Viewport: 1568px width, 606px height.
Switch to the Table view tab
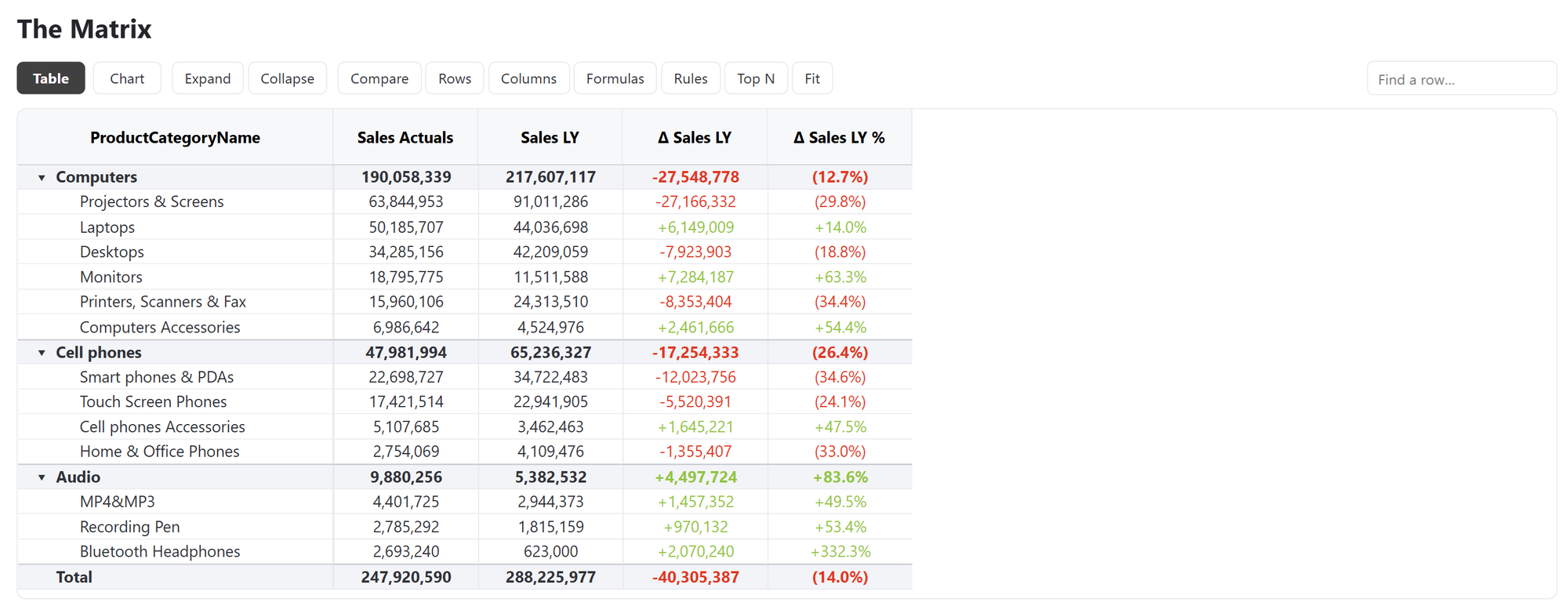pyautogui.click(x=51, y=78)
